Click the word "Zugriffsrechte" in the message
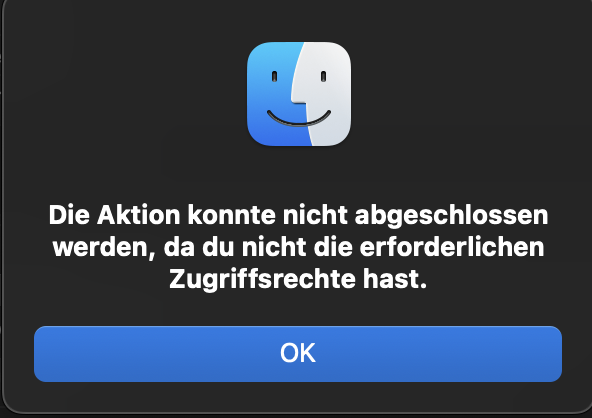The image size is (592, 418). tap(262, 279)
